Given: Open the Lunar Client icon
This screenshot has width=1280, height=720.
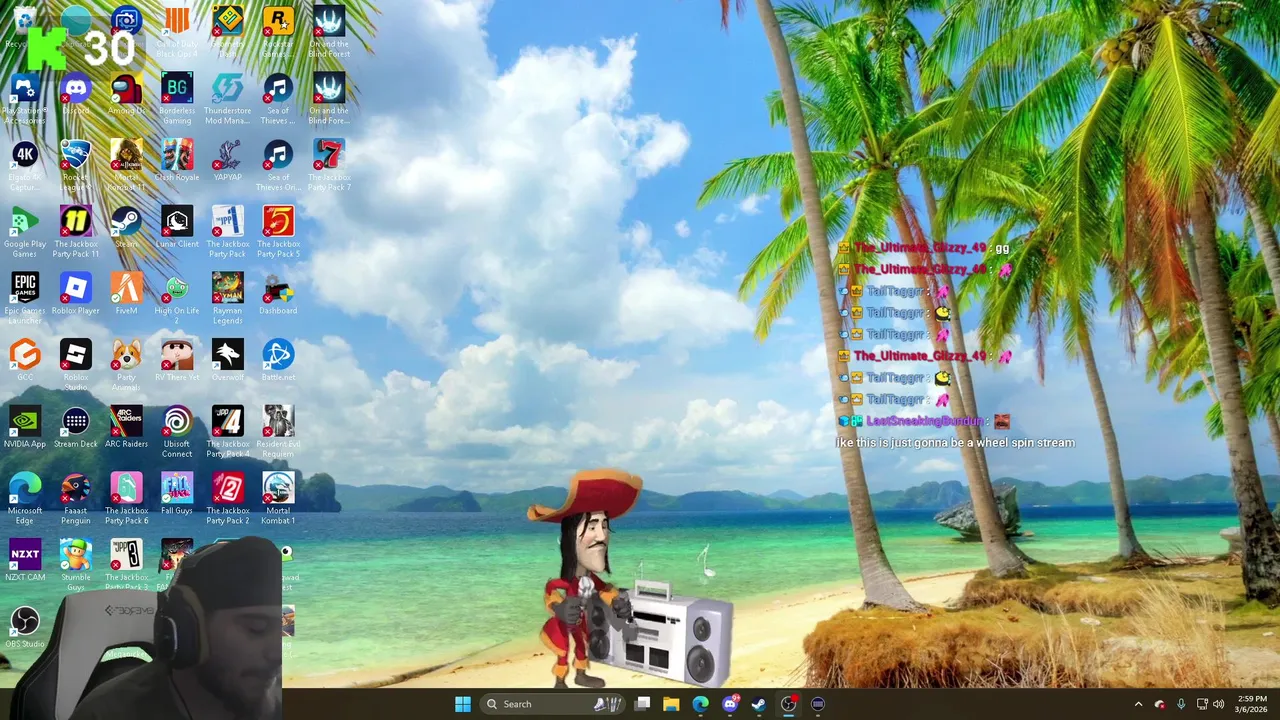Looking at the screenshot, I should point(177,227).
